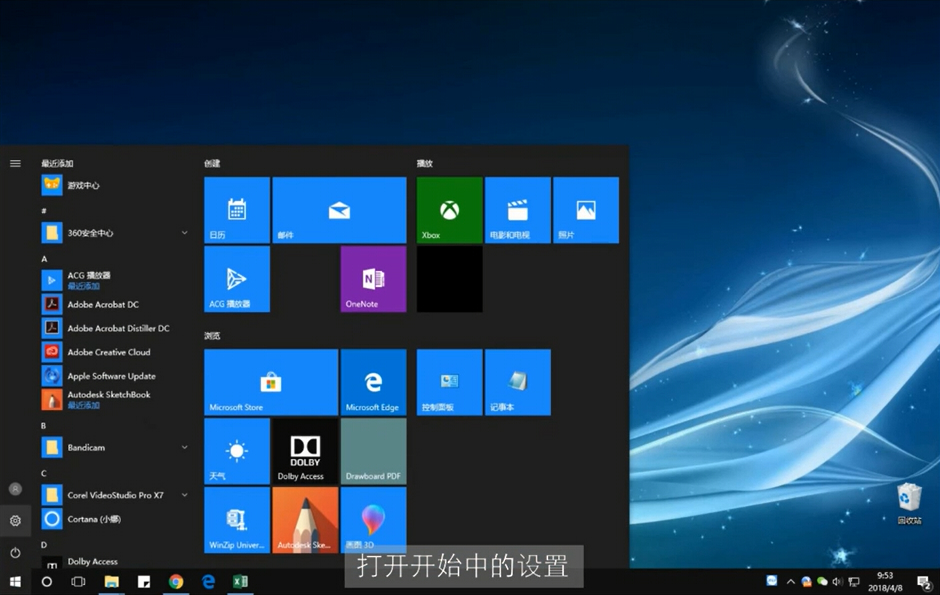Click the # group header
Image resolution: width=940 pixels, height=595 pixels.
pyautogui.click(x=44, y=211)
